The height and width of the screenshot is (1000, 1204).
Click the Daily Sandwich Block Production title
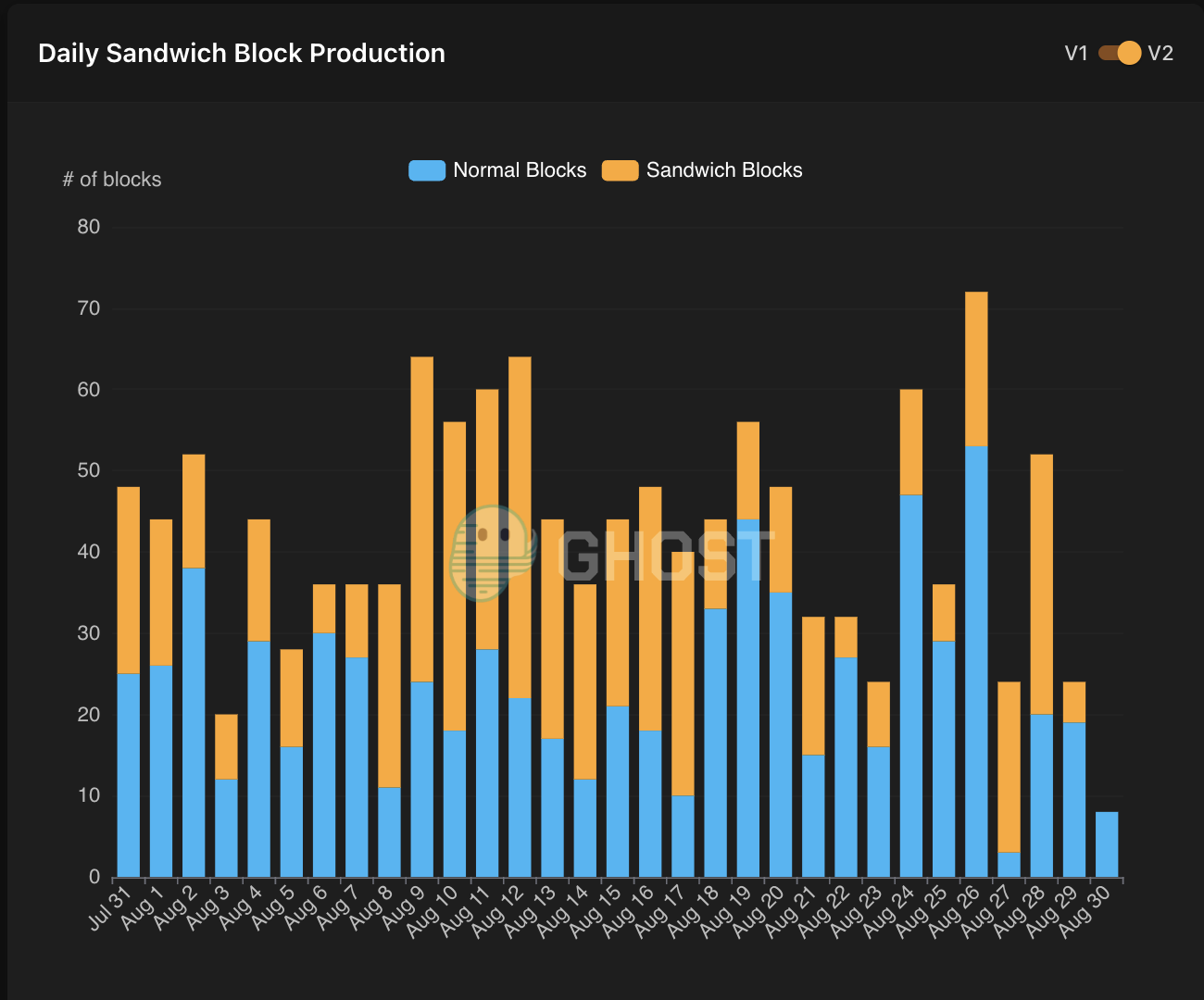tap(242, 53)
